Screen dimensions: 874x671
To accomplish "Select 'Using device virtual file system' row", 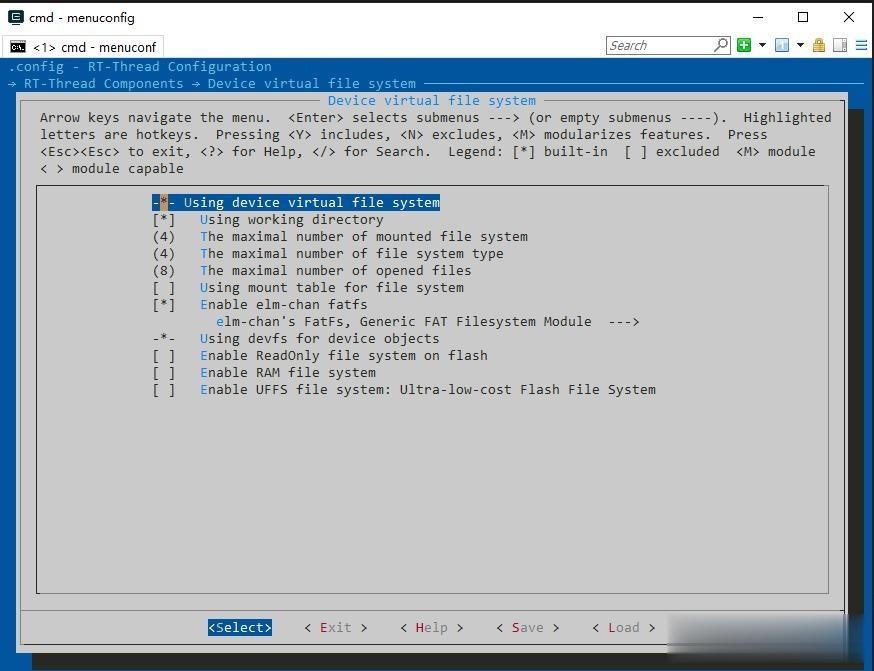I will [x=296, y=202].
